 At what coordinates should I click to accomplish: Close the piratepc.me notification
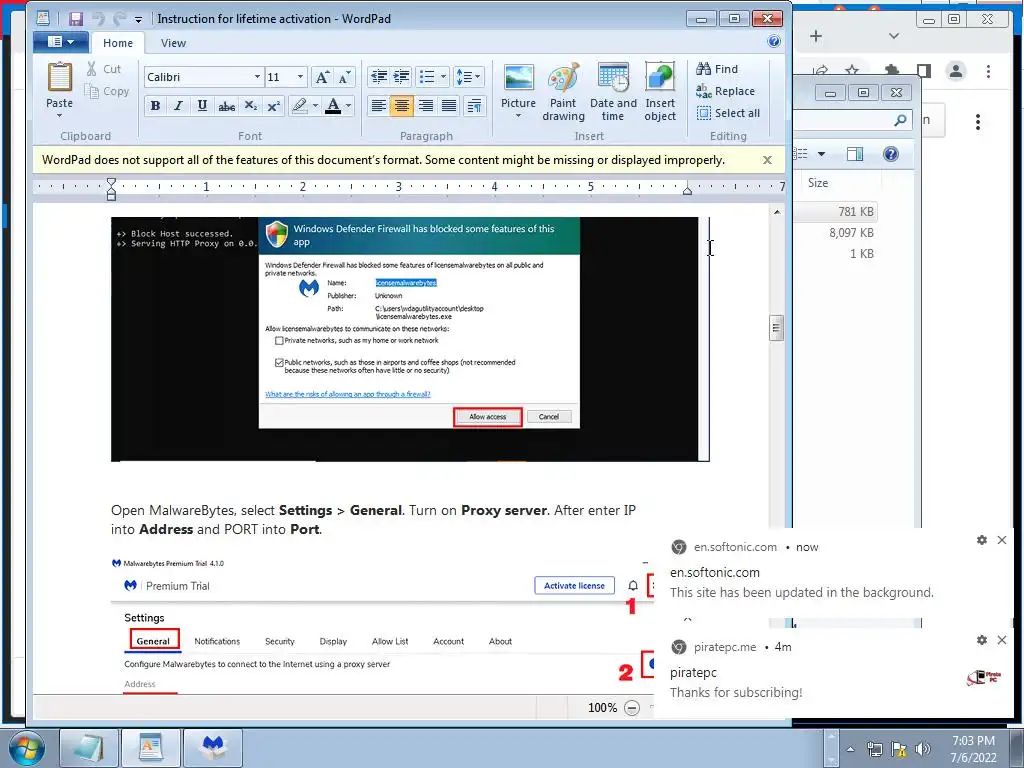[1002, 640]
